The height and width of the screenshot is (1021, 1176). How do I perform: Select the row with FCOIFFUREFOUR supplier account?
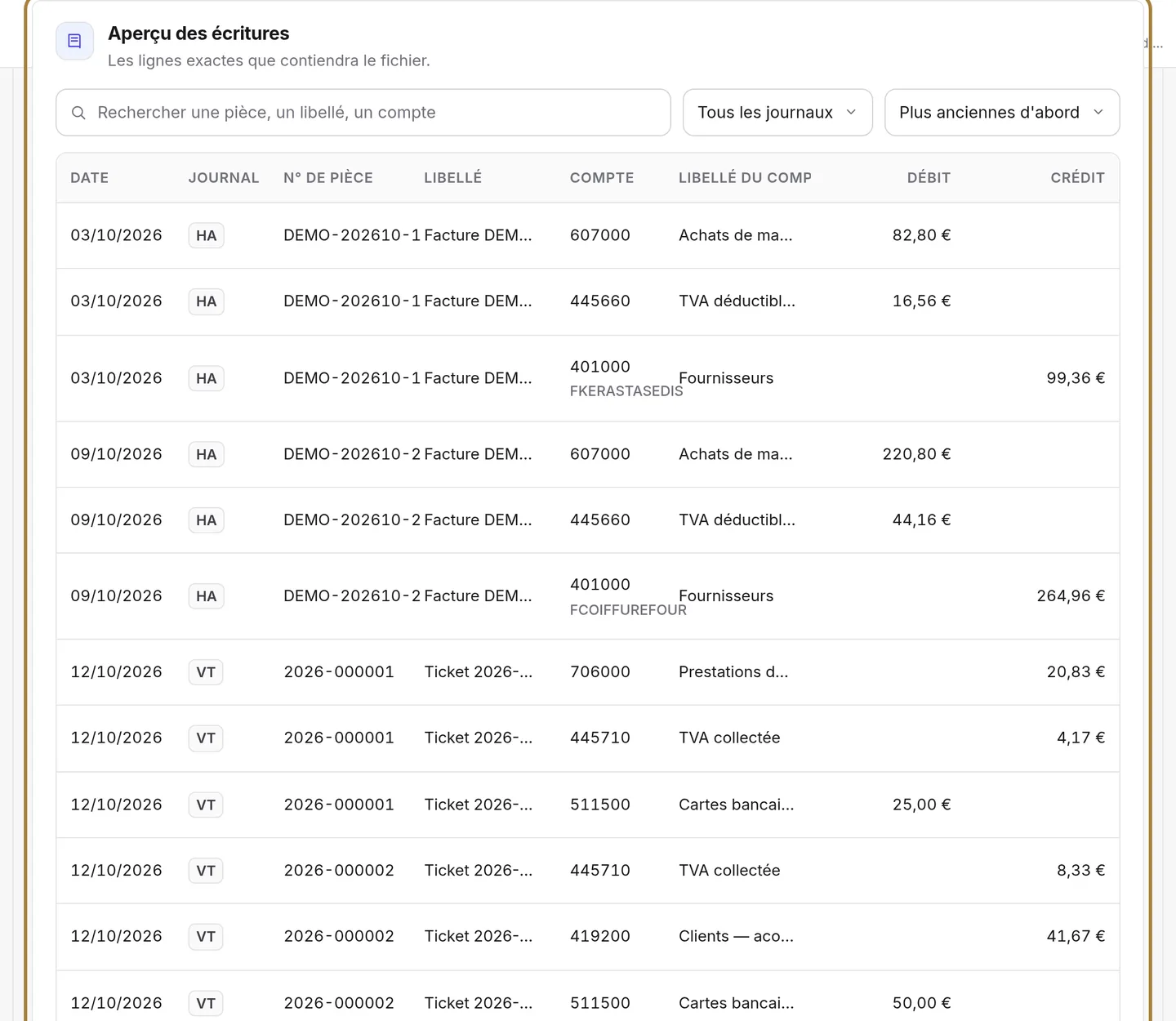coord(588,596)
